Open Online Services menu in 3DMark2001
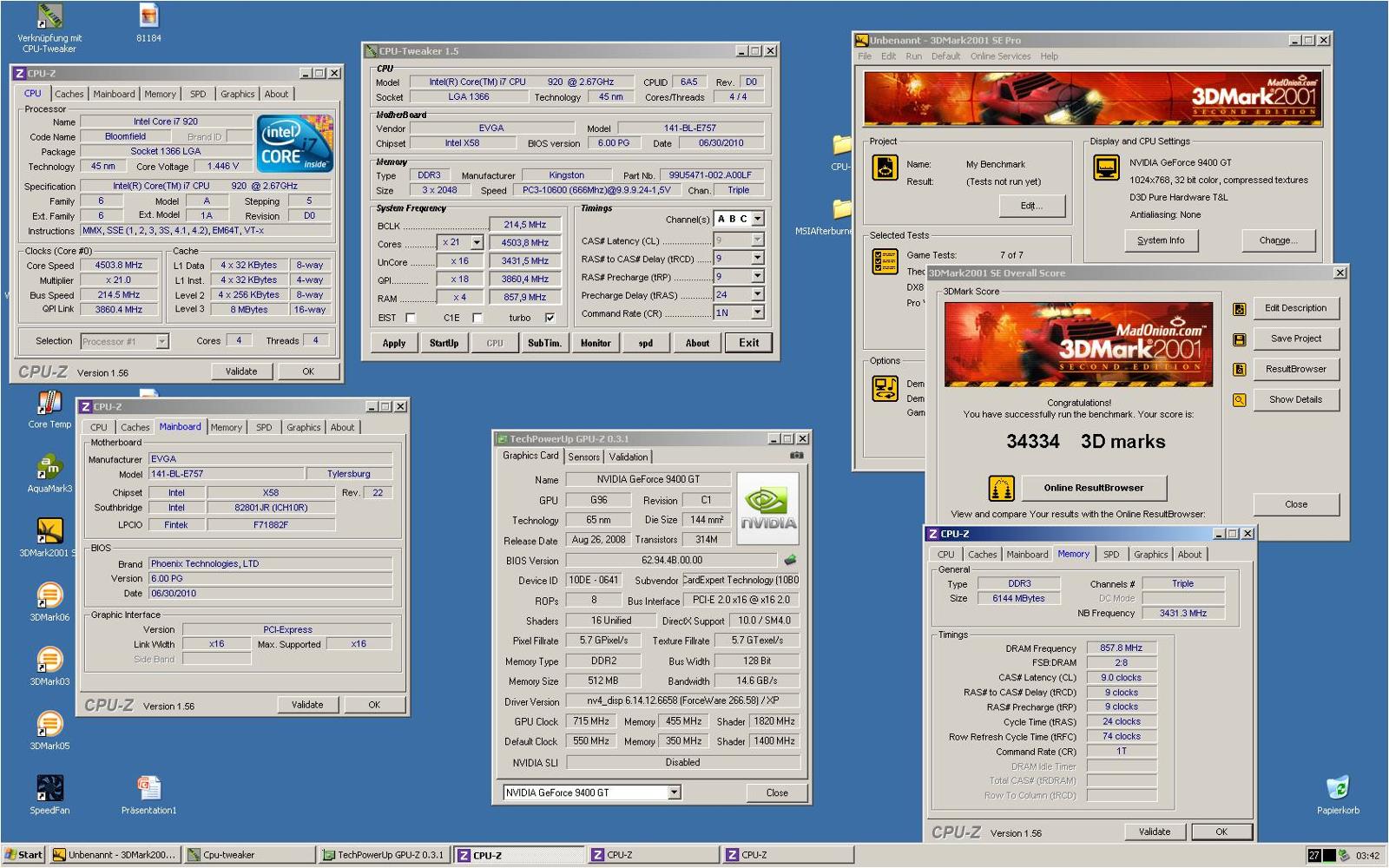 point(1000,56)
